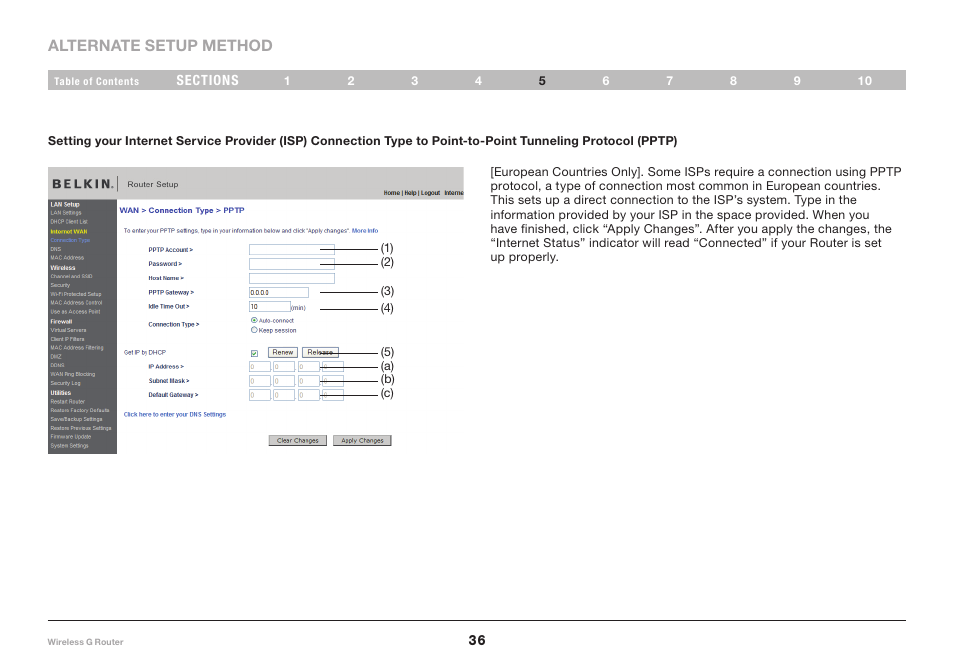Click the Clear Changes button
This screenshot has width=954, height=668.
tap(298, 440)
